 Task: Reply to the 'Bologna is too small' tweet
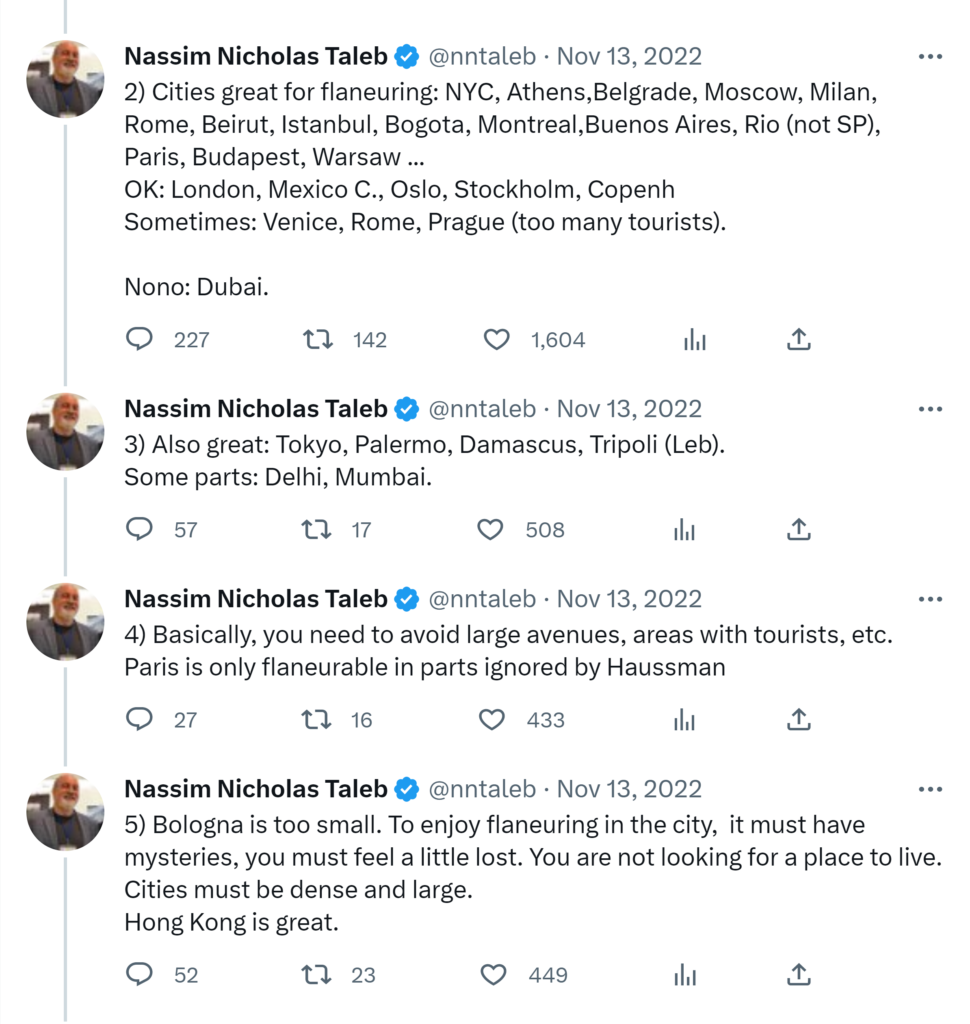(139, 975)
